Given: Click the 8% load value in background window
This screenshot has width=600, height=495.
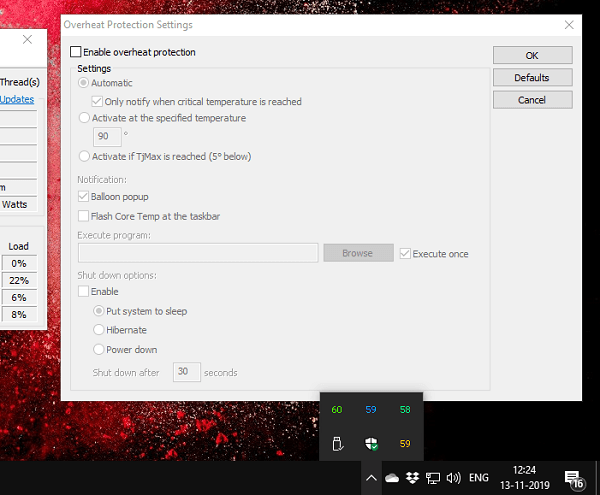Looking at the screenshot, I should [19, 314].
